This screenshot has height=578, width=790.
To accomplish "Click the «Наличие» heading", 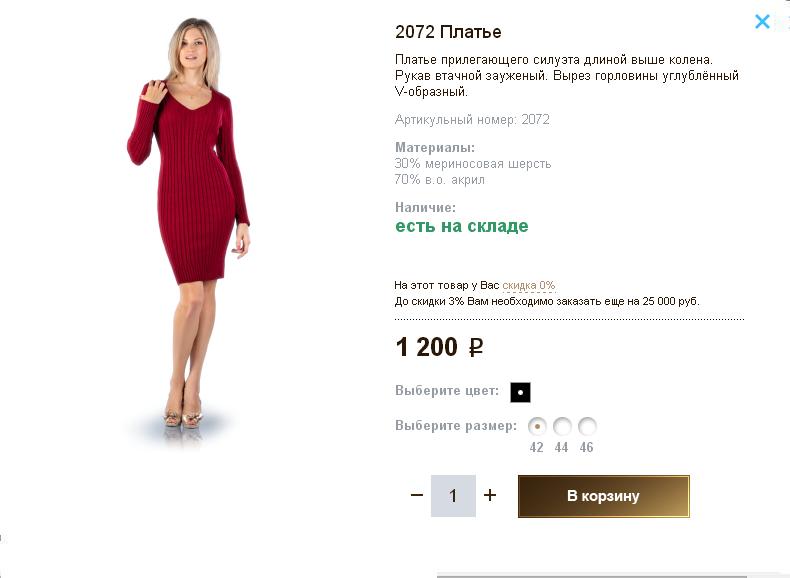I will pos(425,208).
